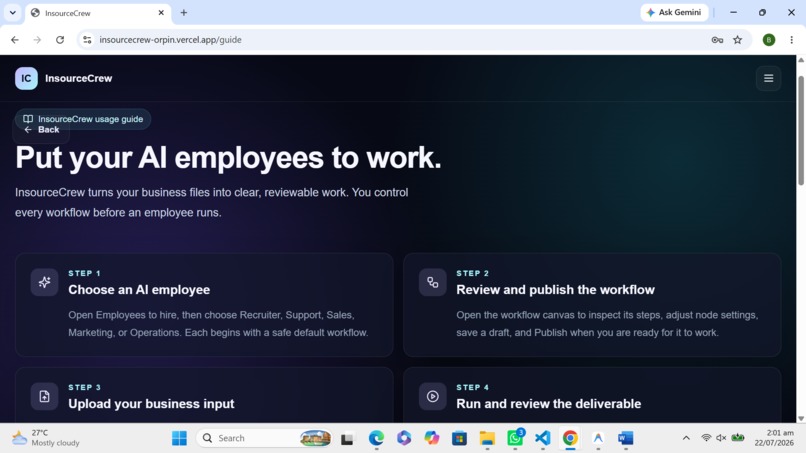The width and height of the screenshot is (806, 453).
Task: Switch to Chrome on the taskbar
Action: click(x=570, y=438)
